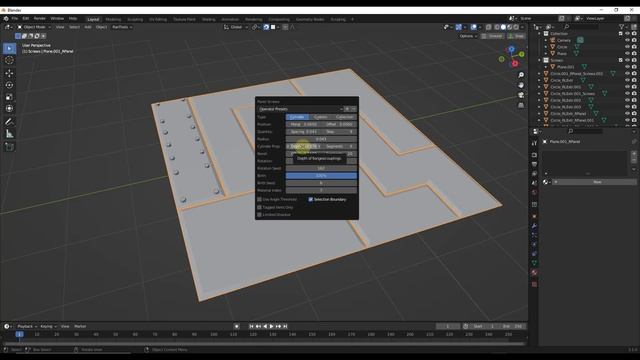Choose the Move tool
This screenshot has height=360, width=640.
click(9, 73)
